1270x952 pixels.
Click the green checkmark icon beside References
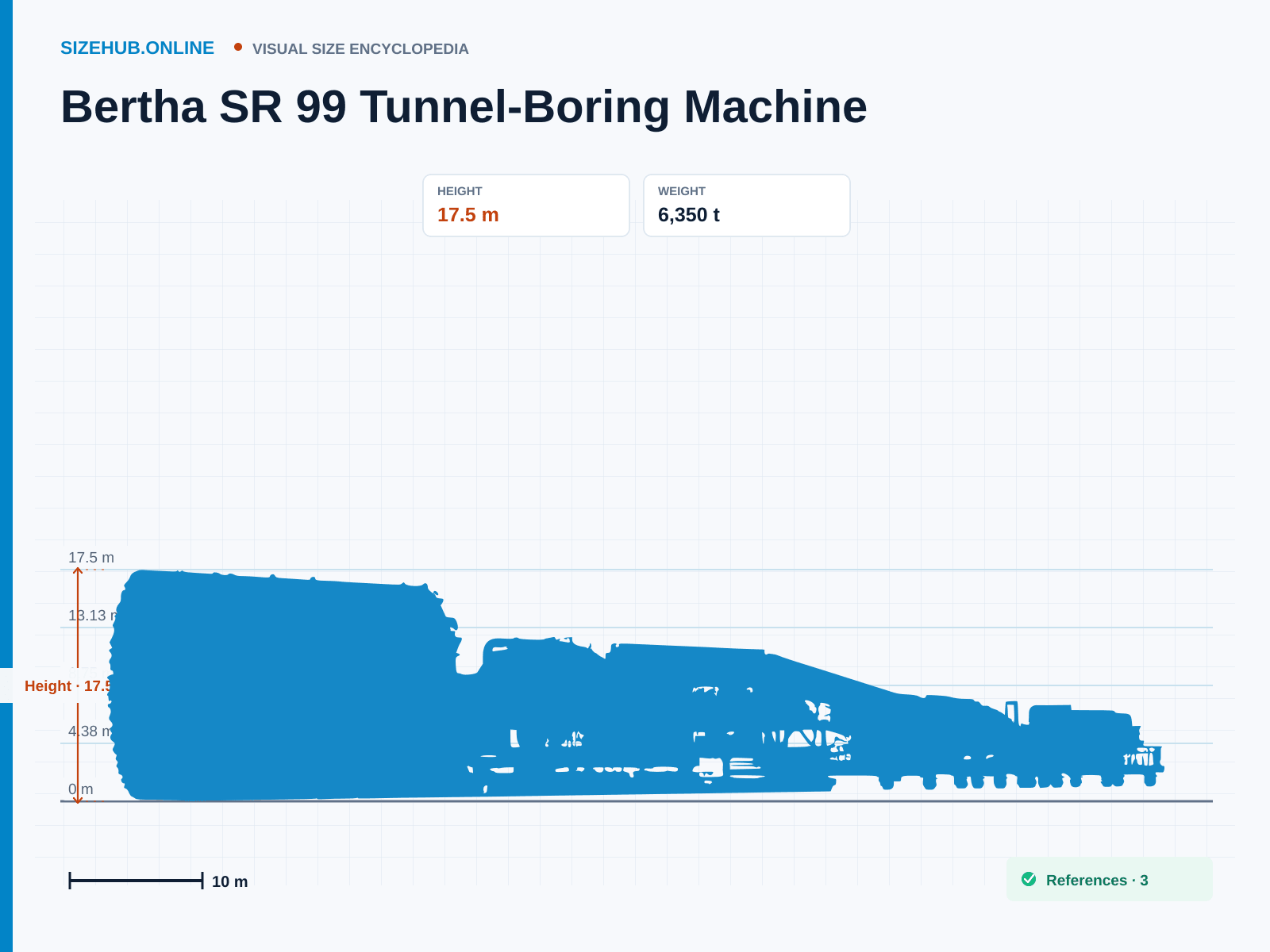[x=1029, y=879]
